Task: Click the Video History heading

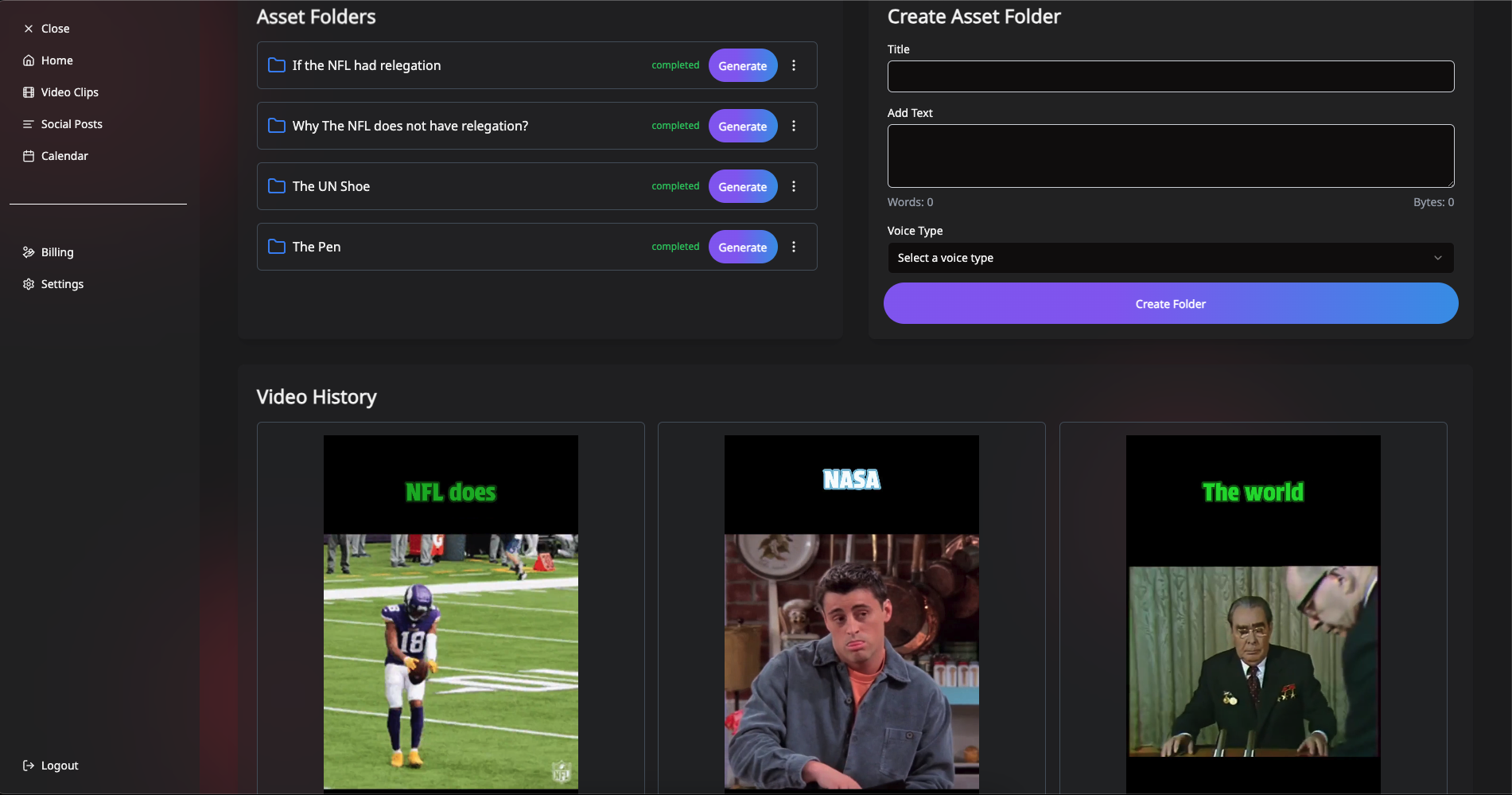Action: (317, 396)
